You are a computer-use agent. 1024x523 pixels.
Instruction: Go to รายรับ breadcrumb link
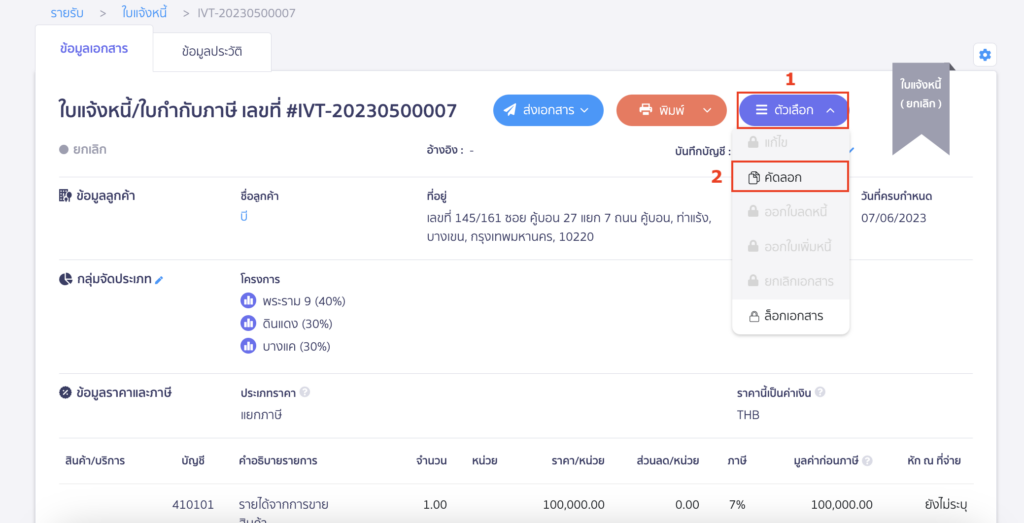[x=69, y=13]
